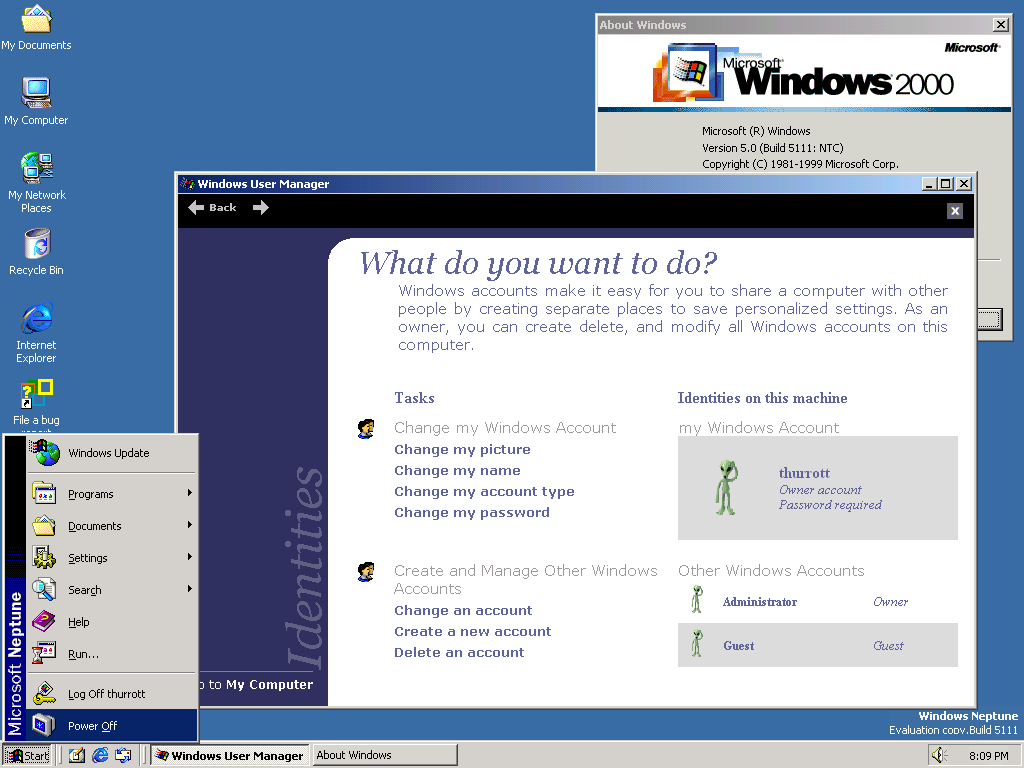The height and width of the screenshot is (768, 1024).
Task: Open the Recycle Bin desktop icon
Action: click(36, 244)
